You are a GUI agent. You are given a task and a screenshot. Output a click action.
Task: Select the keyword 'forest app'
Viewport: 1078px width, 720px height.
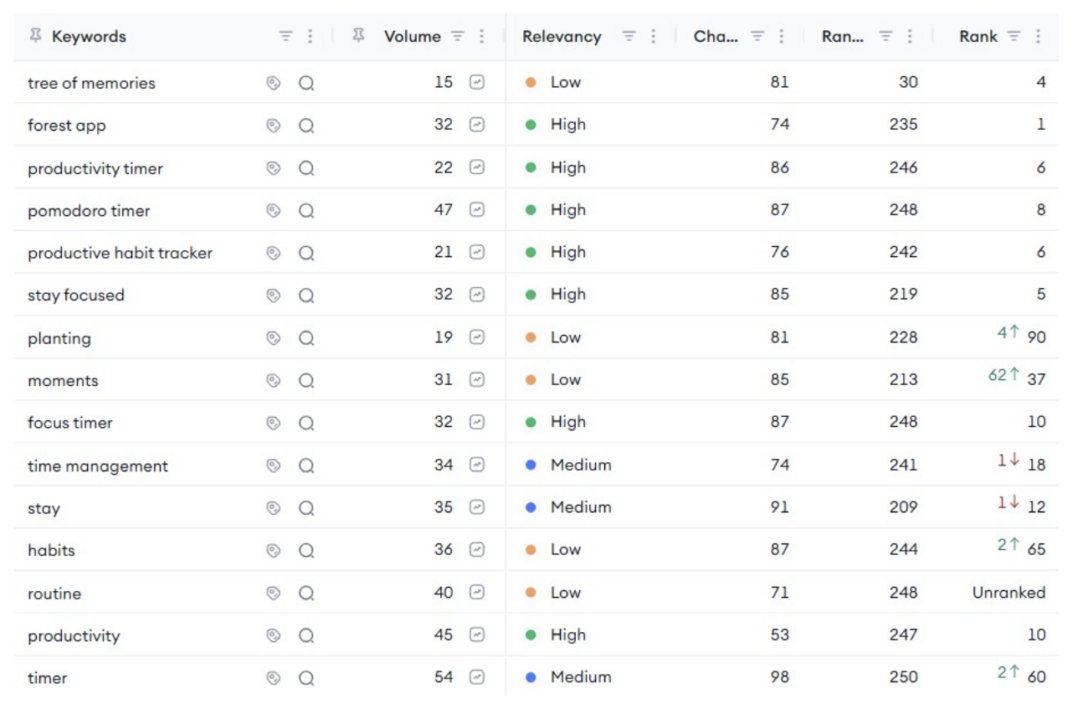(67, 126)
